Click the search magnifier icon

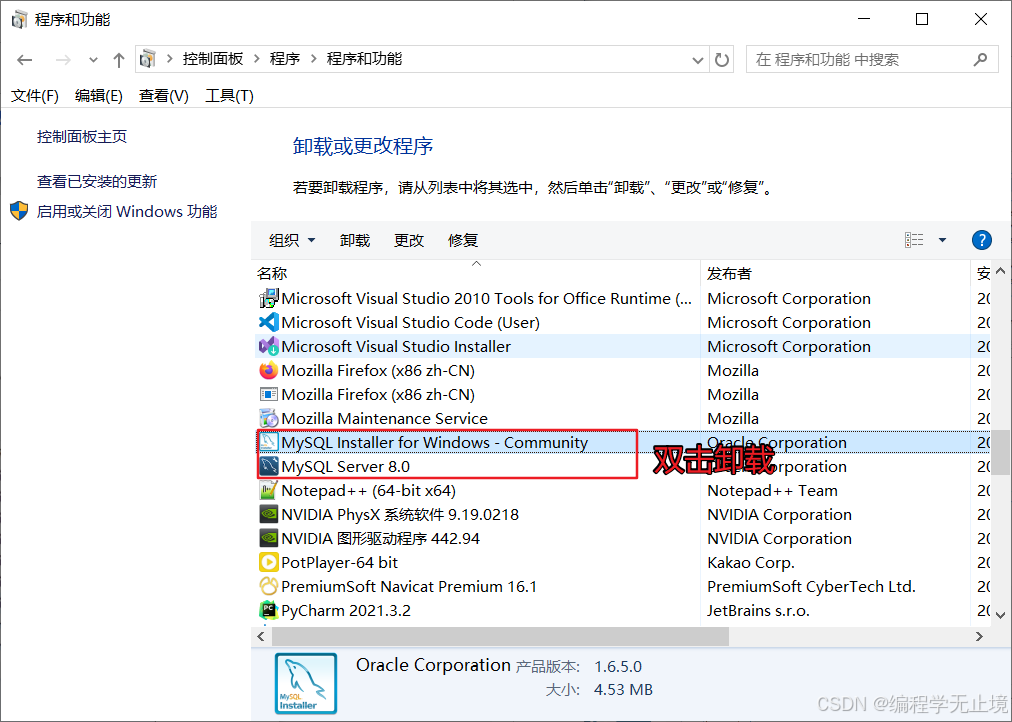[980, 59]
